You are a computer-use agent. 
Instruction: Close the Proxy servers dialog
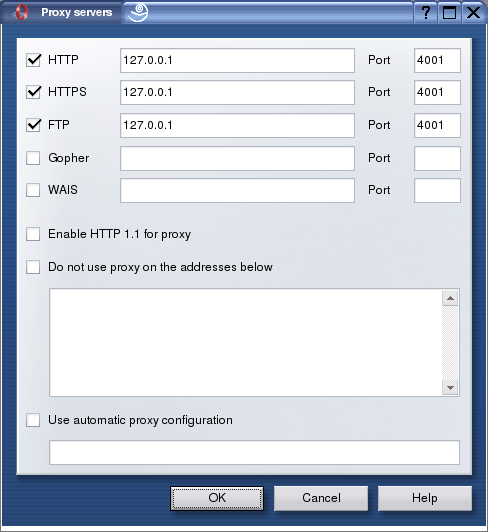(x=473, y=13)
